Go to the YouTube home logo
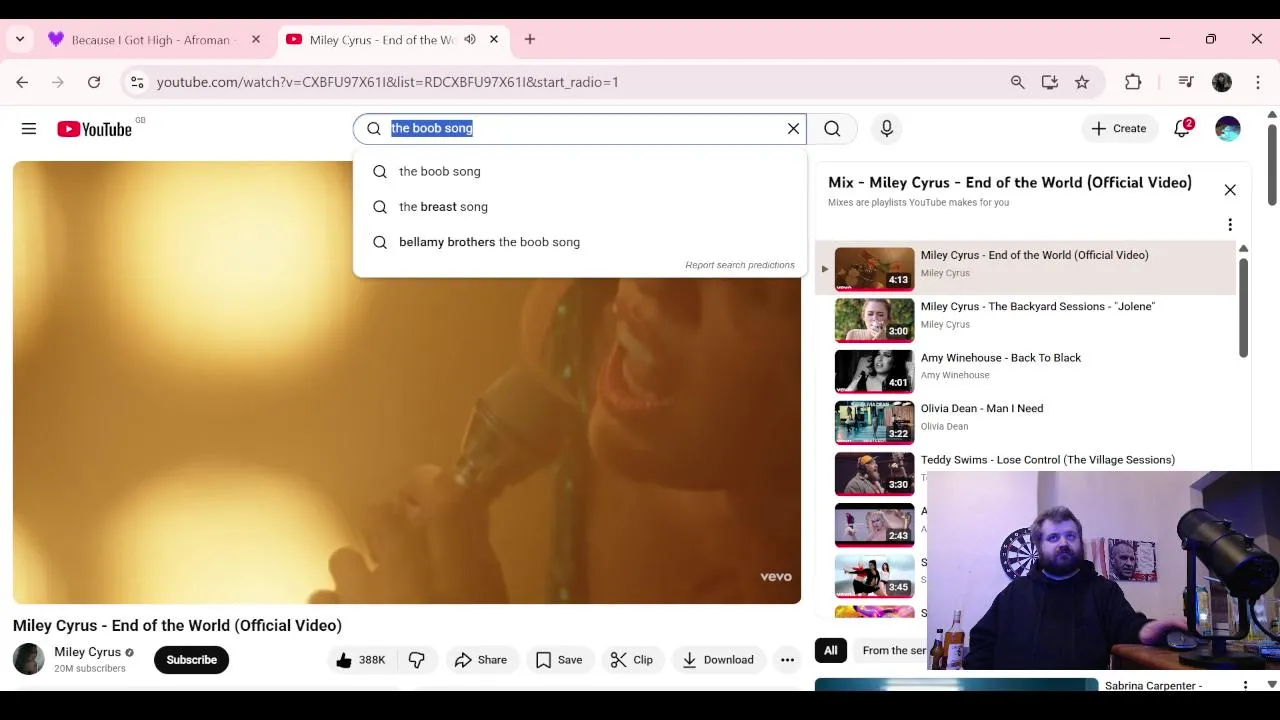The height and width of the screenshot is (720, 1280). click(x=94, y=129)
